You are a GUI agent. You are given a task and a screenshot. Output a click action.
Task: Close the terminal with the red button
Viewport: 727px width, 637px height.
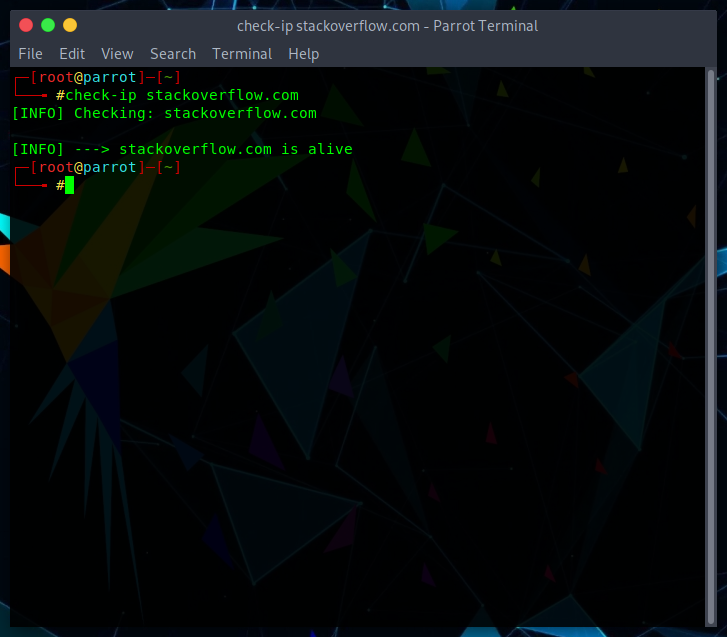point(26,25)
